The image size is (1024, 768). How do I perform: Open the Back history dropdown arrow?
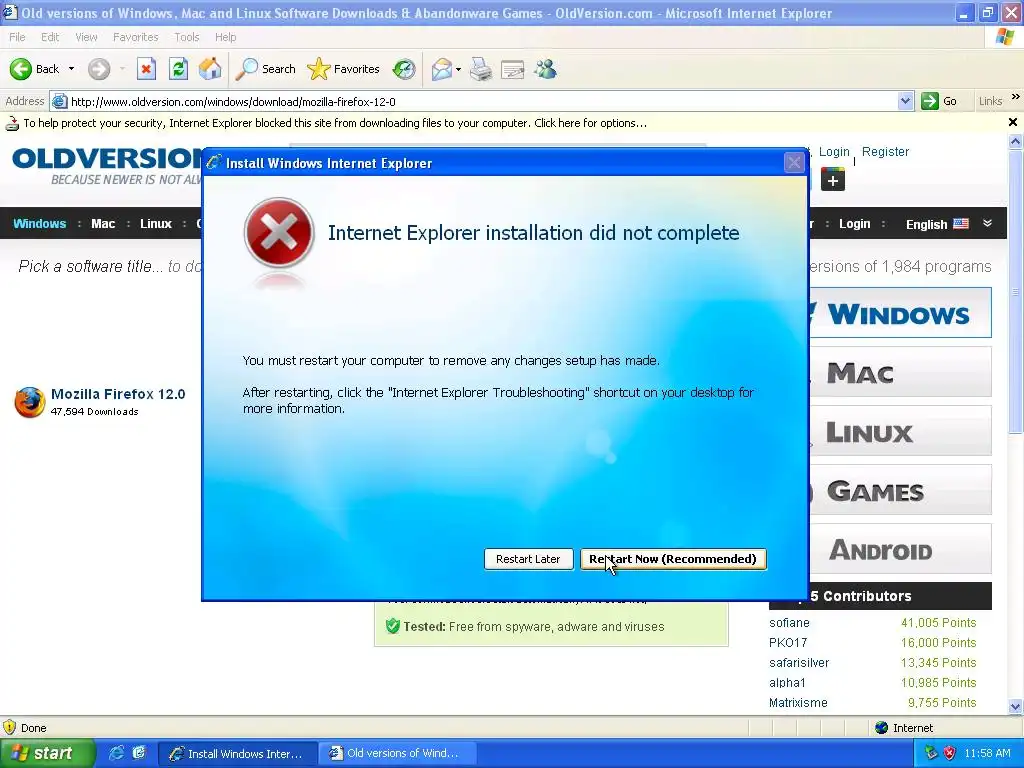click(71, 69)
